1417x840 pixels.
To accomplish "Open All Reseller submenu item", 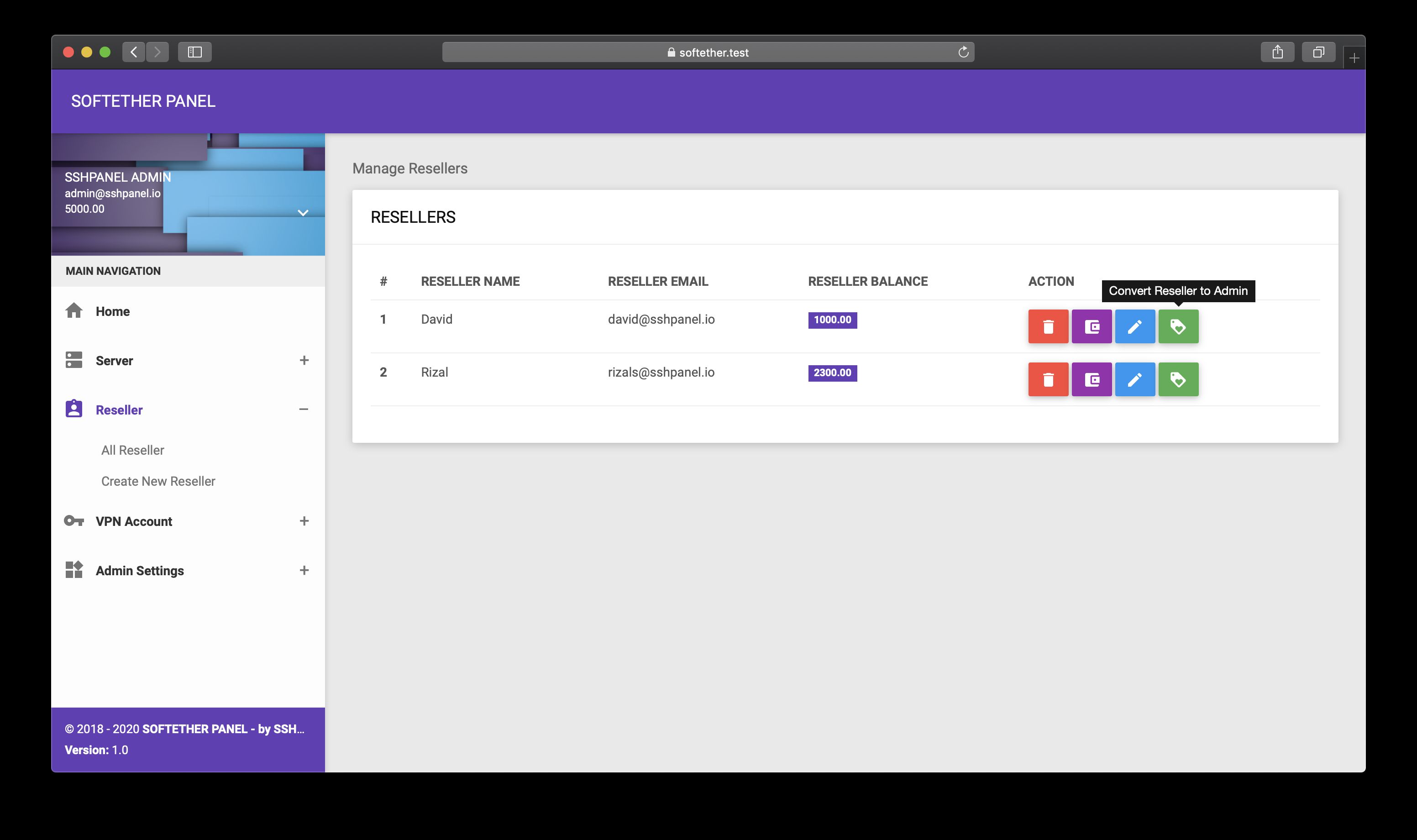I will pos(132,450).
